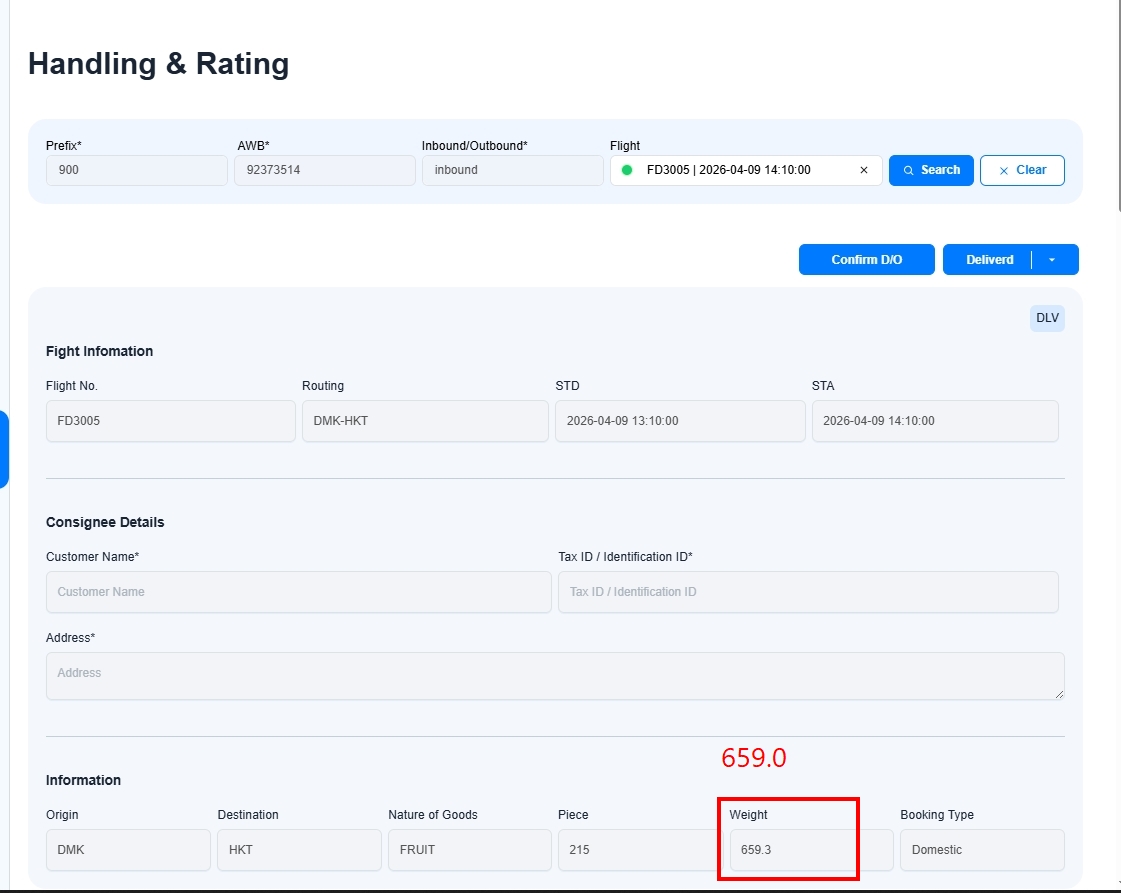Focus the Prefix input field
Screen dimensions: 1121x893
click(137, 170)
